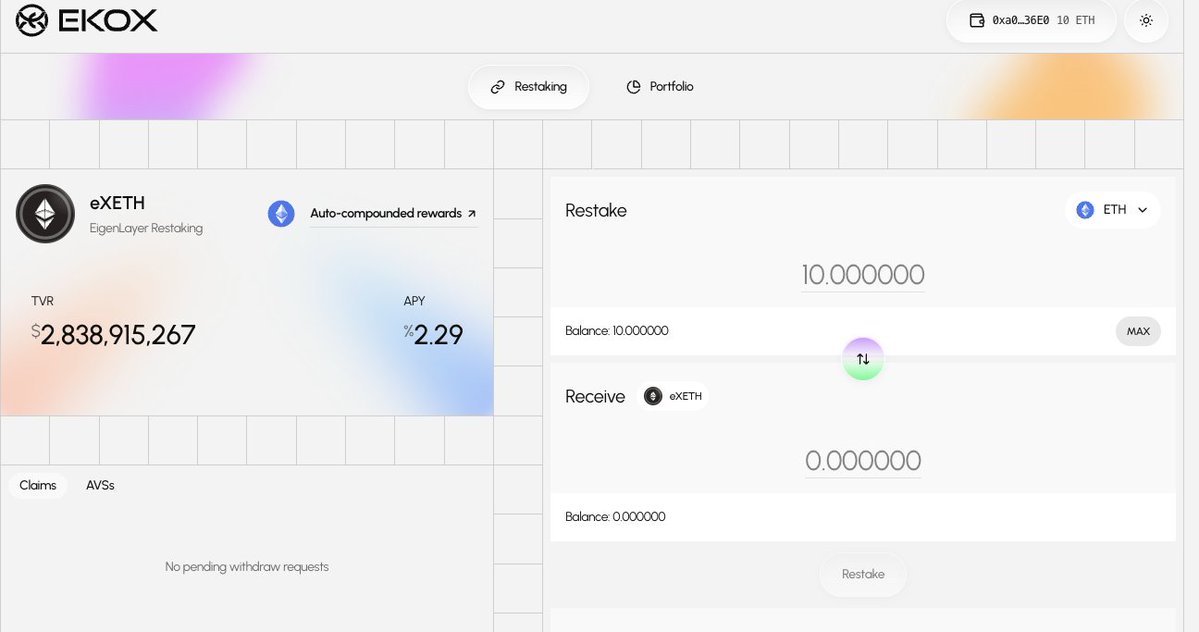This screenshot has height=632, width=1199.
Task: Select the Claims tab
Action: [x=37, y=486]
